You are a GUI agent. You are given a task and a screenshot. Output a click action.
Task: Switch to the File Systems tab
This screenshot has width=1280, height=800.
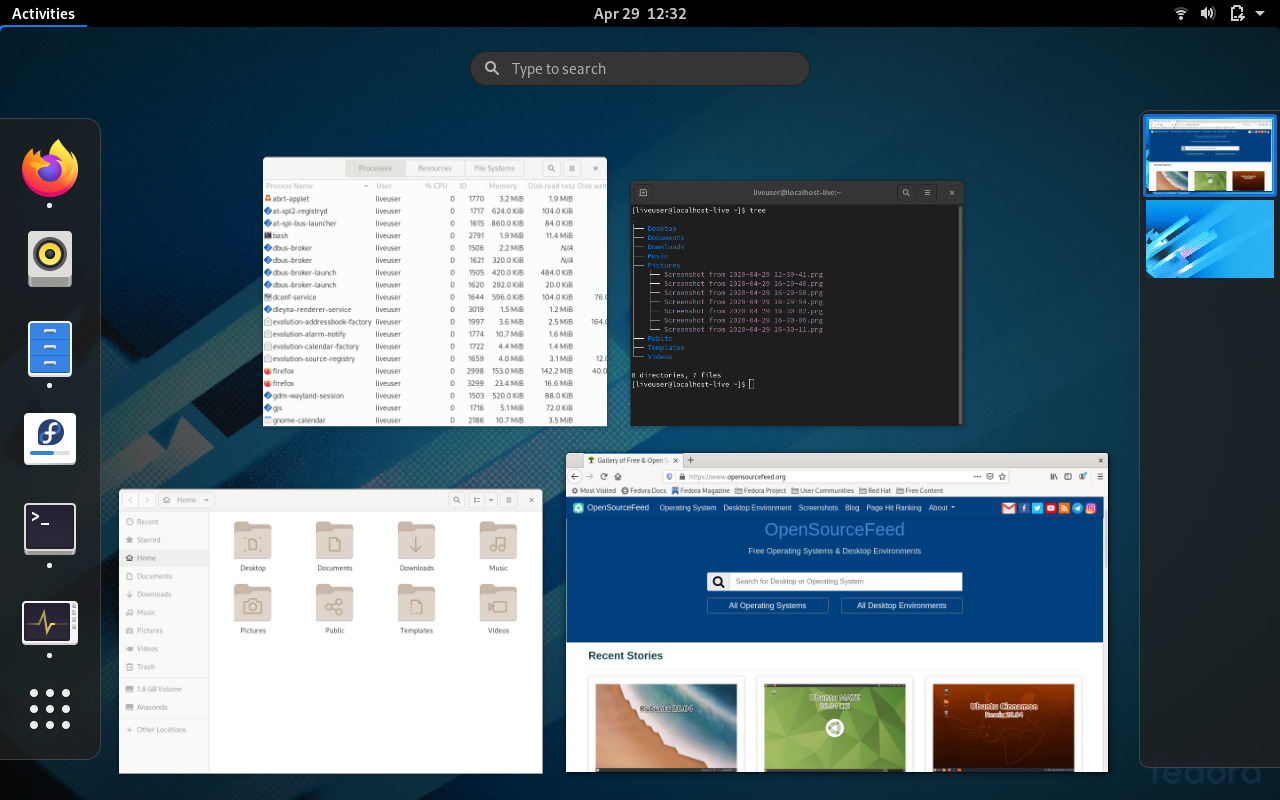(494, 168)
